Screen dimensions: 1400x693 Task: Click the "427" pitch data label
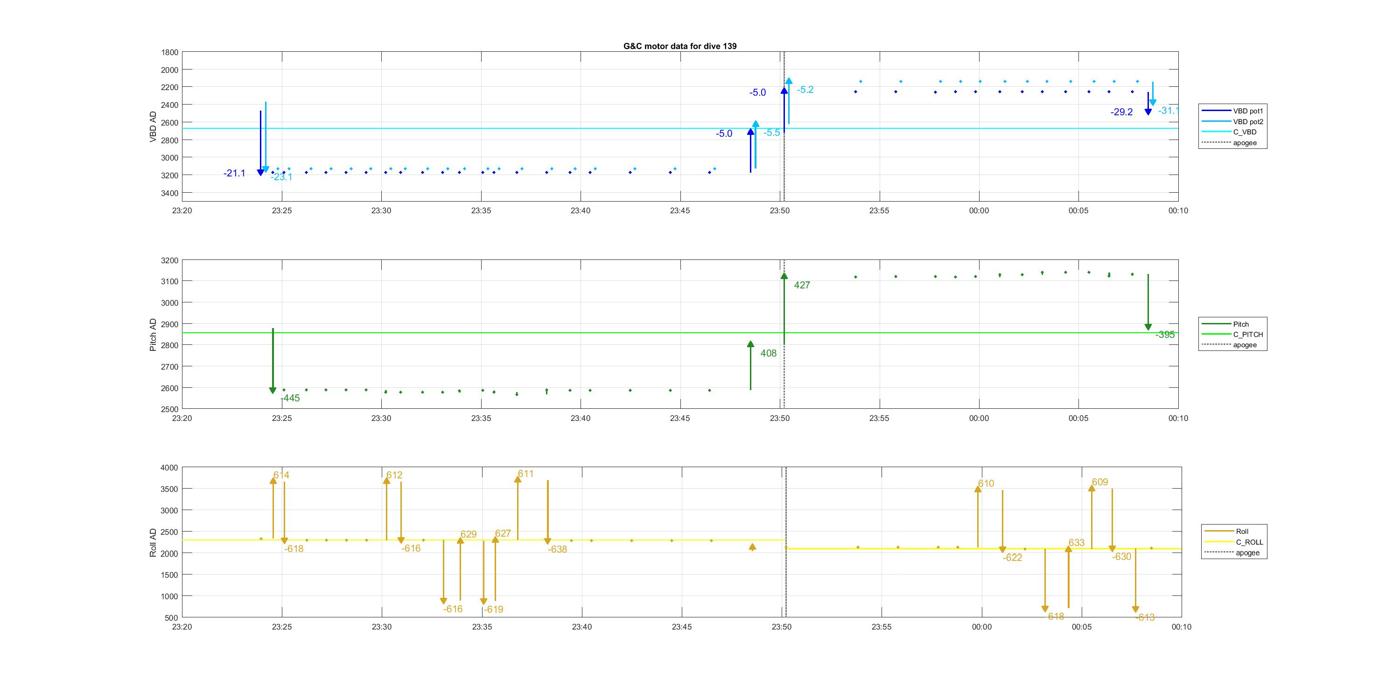click(802, 285)
